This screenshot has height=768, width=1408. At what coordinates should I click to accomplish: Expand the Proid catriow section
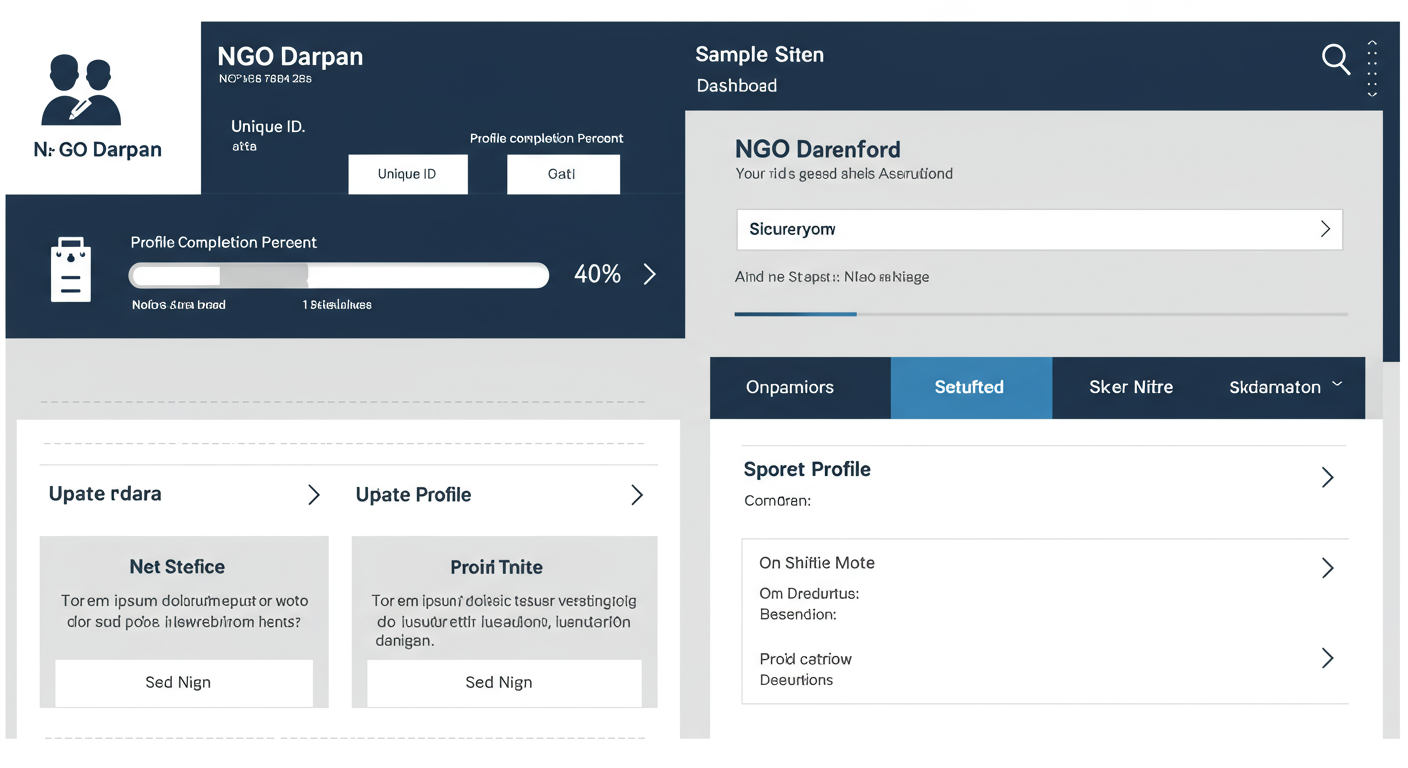1328,658
